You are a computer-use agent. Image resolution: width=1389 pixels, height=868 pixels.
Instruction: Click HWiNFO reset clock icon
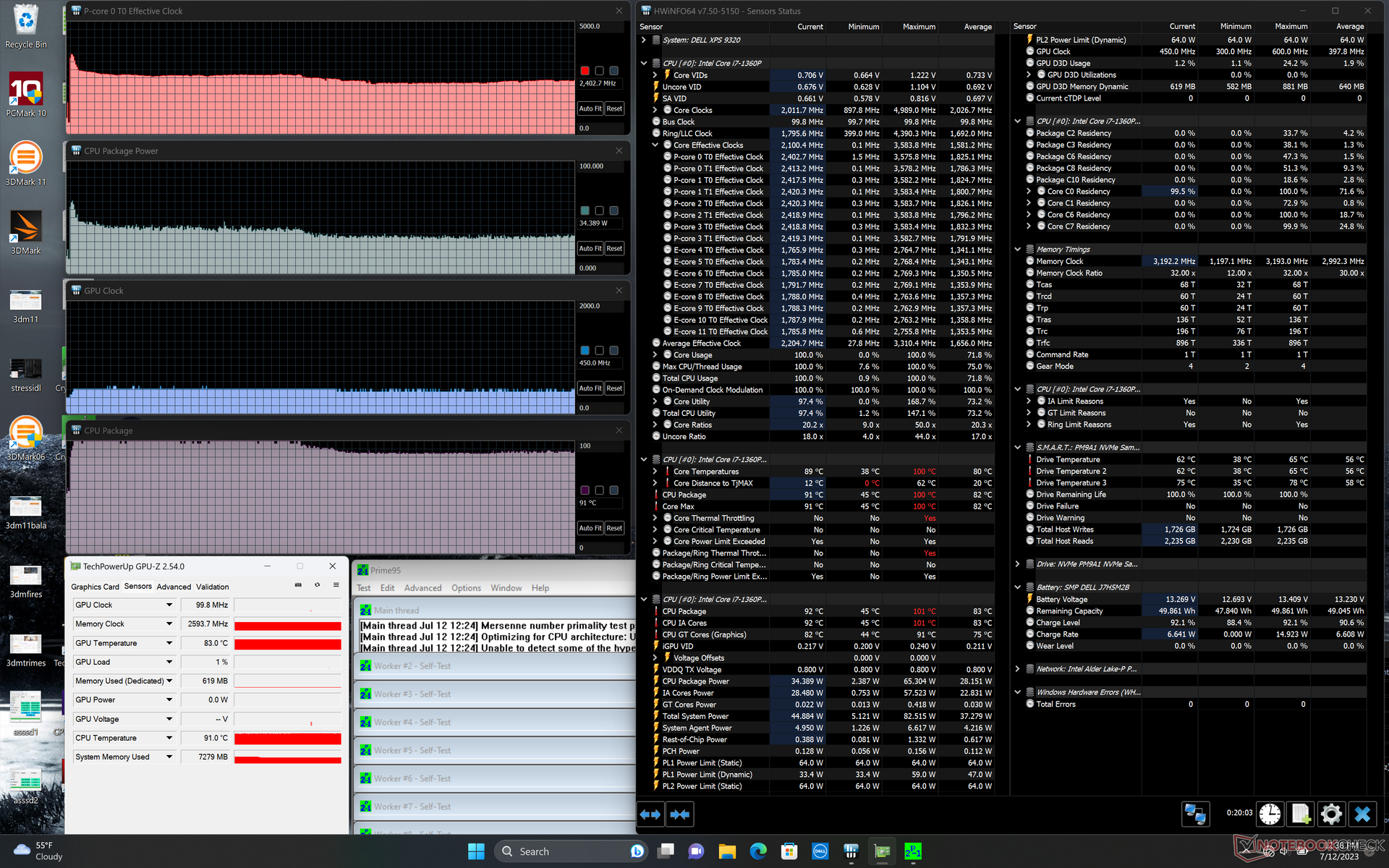1269,814
